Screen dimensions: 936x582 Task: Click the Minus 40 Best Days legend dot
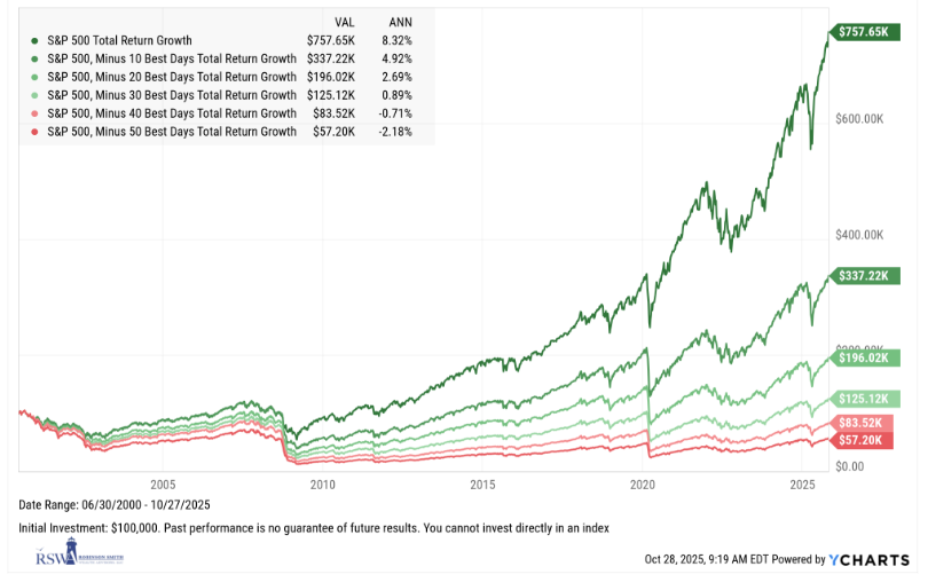coord(36,113)
